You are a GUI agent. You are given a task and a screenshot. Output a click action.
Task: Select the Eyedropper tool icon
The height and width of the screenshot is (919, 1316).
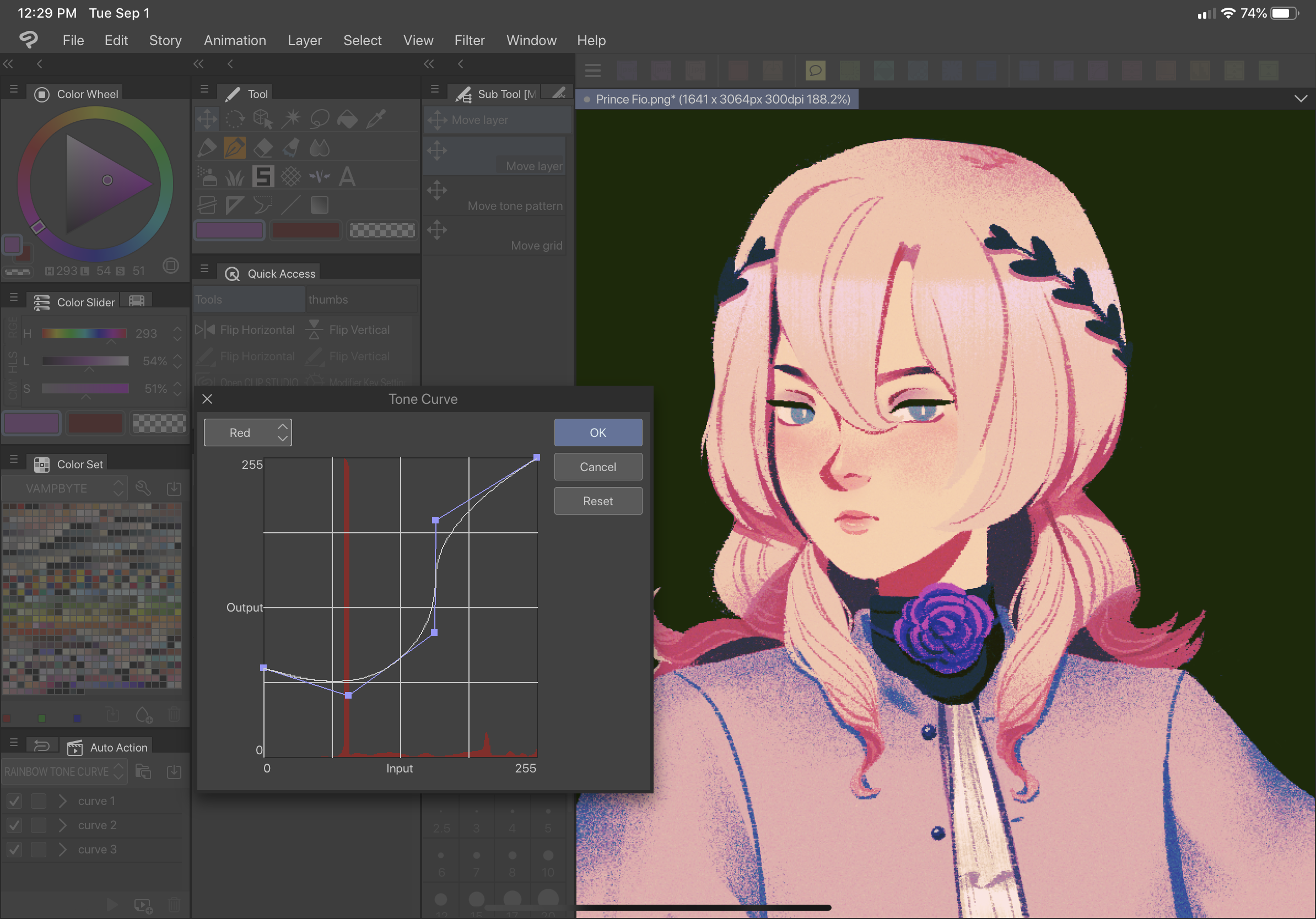coord(376,119)
